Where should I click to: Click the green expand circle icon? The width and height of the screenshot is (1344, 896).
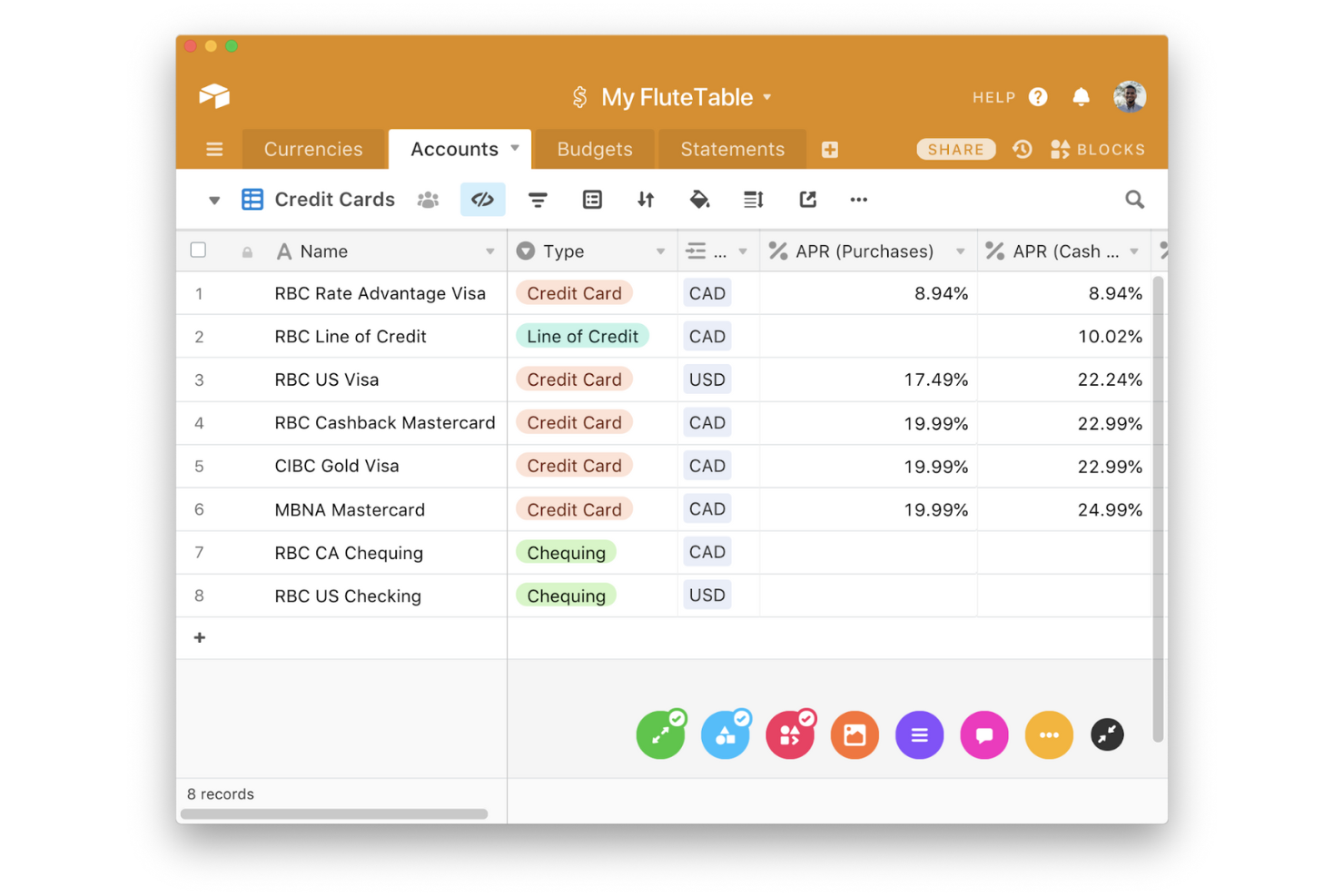tap(660, 734)
